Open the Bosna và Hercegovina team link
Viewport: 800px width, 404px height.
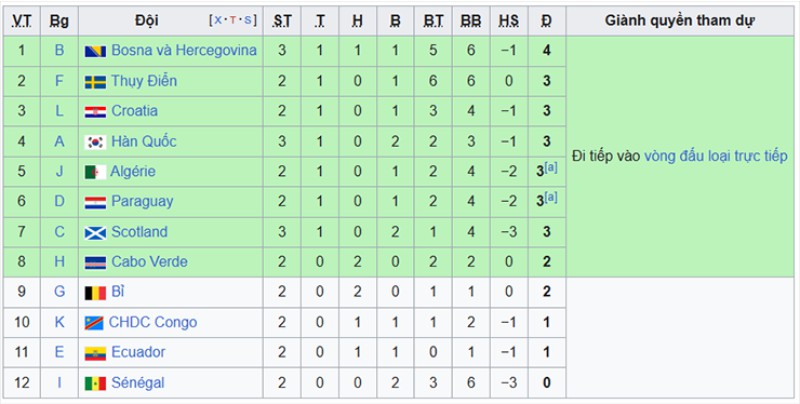coord(184,50)
